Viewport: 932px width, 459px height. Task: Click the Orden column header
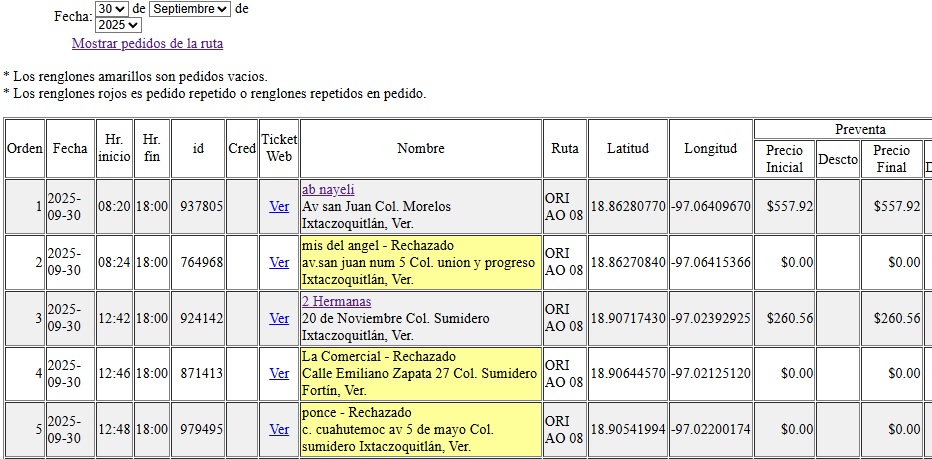tap(25, 149)
